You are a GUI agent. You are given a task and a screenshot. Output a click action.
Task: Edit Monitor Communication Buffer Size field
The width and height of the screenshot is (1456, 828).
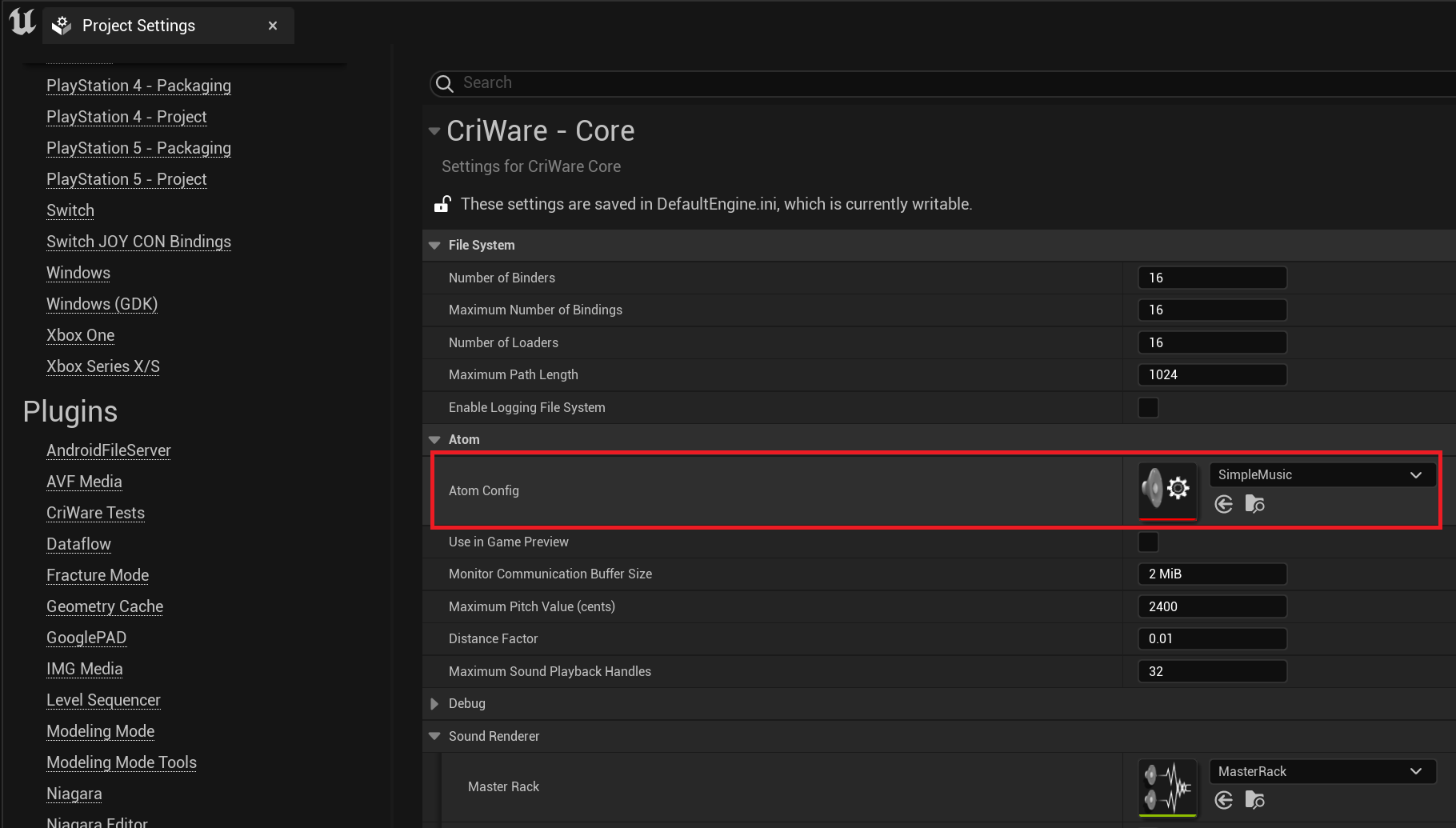(x=1212, y=574)
